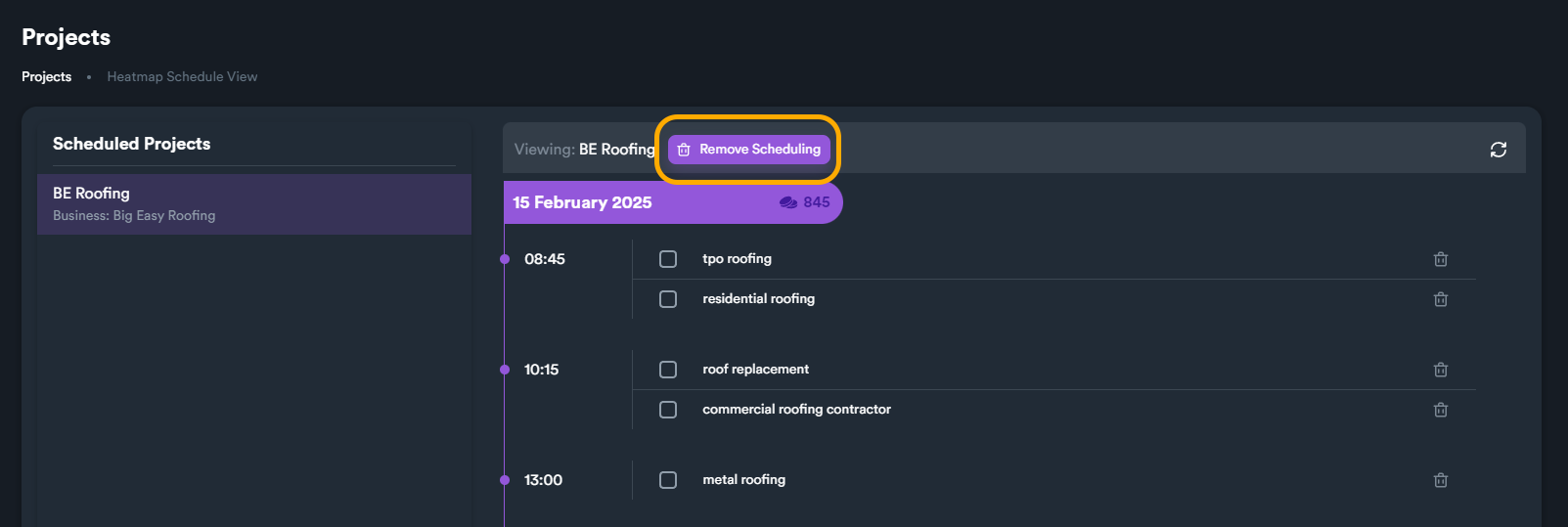This screenshot has width=1568, height=527.
Task: Select the commercial roofing contractor checkbox
Action: click(668, 410)
